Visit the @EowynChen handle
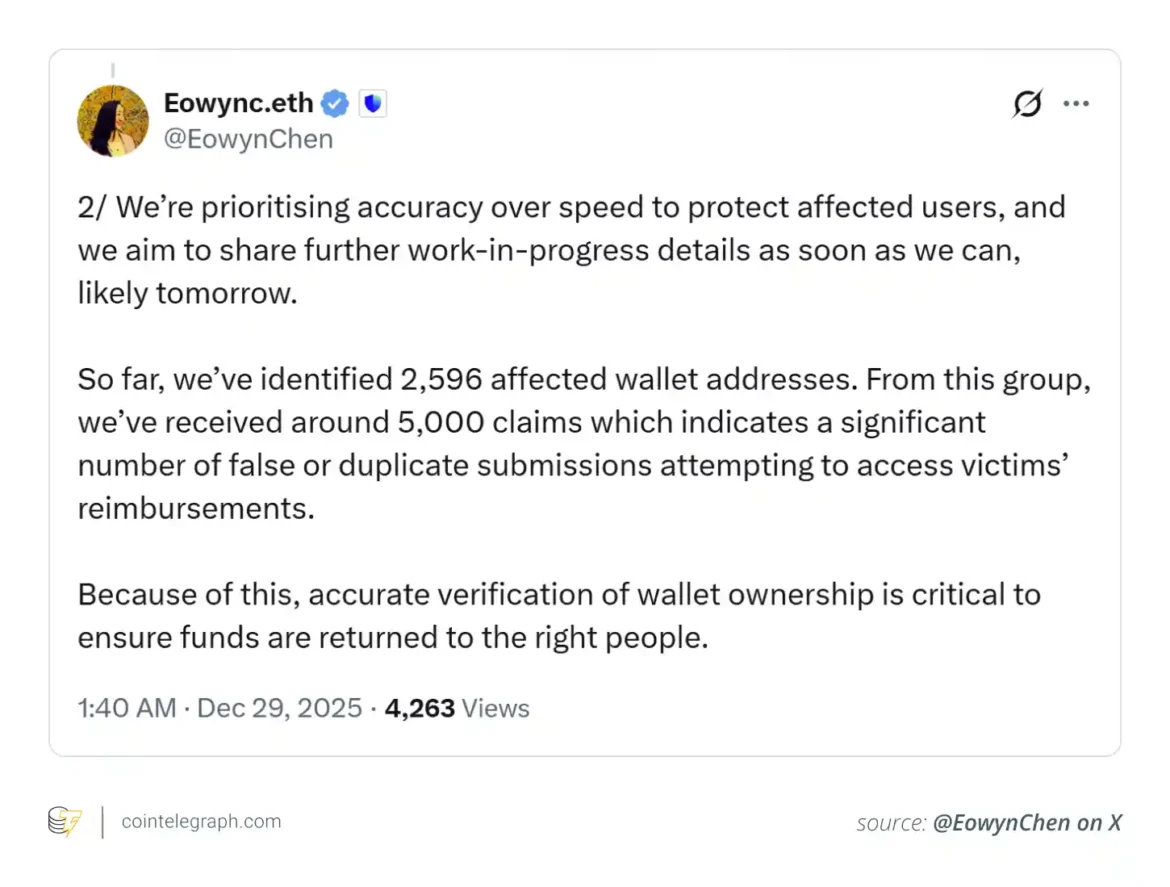 pos(248,139)
